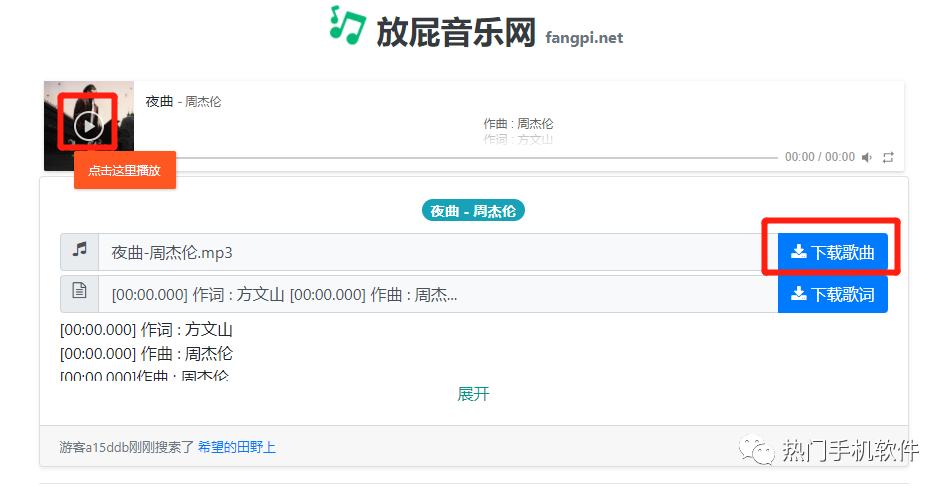The width and height of the screenshot is (950, 492).
Task: Select the lyrics preview text field
Action: [438, 294]
